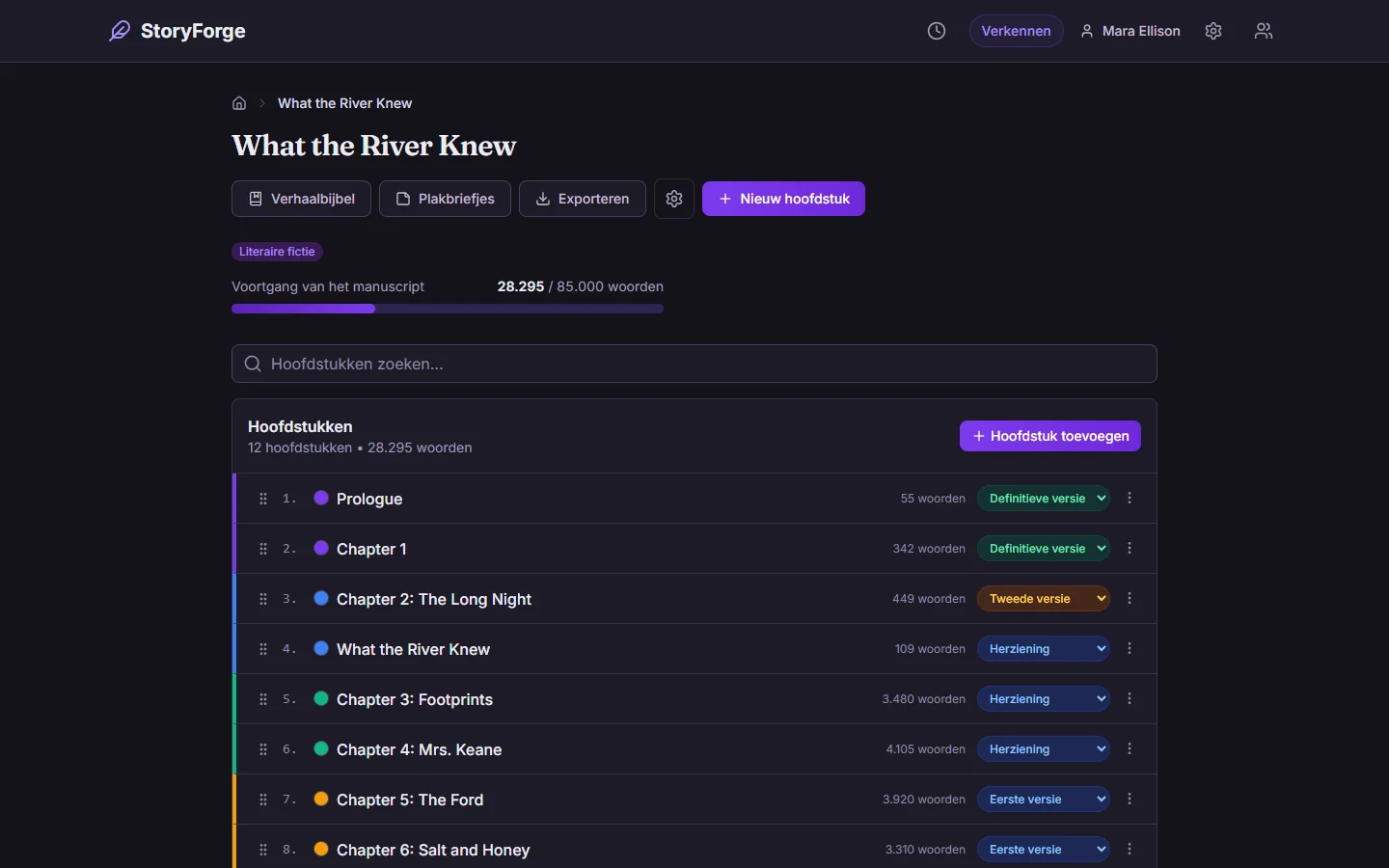Viewport: 1389px width, 868px height.
Task: Open Eerste versie dropdown for Chapter 5
Action: [1044, 800]
